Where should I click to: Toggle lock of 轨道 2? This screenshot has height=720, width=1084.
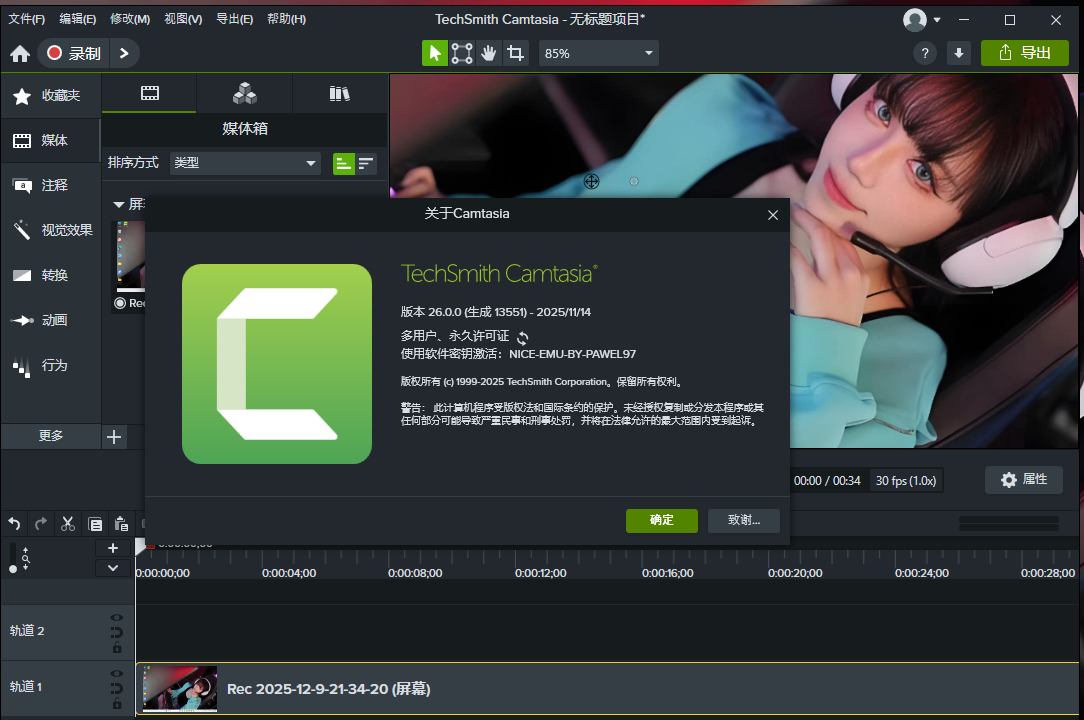click(117, 647)
